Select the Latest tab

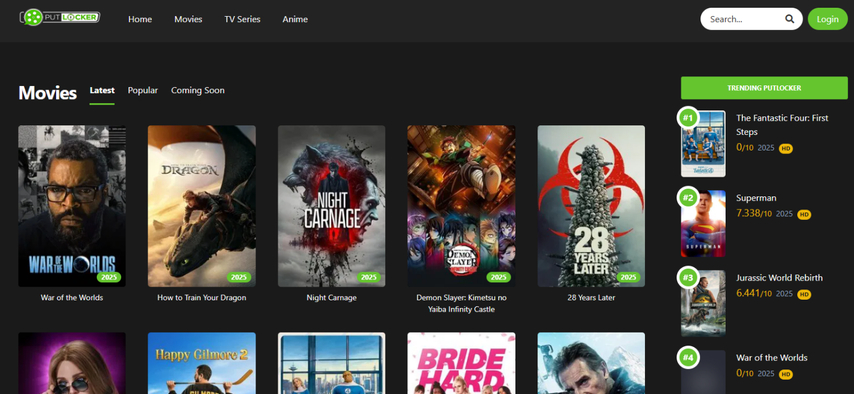pos(102,90)
